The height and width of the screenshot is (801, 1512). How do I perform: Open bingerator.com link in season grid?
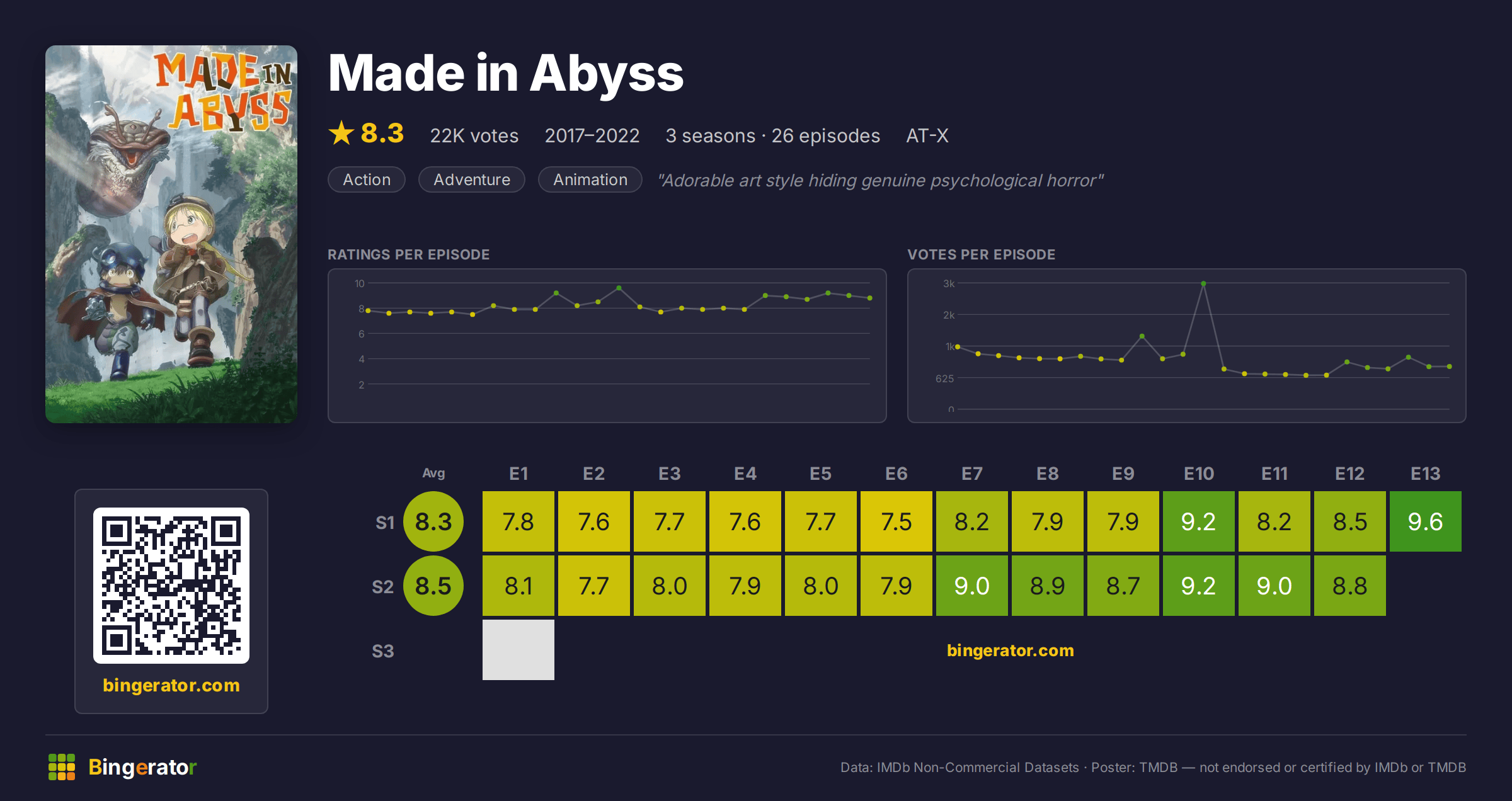click(x=1011, y=650)
